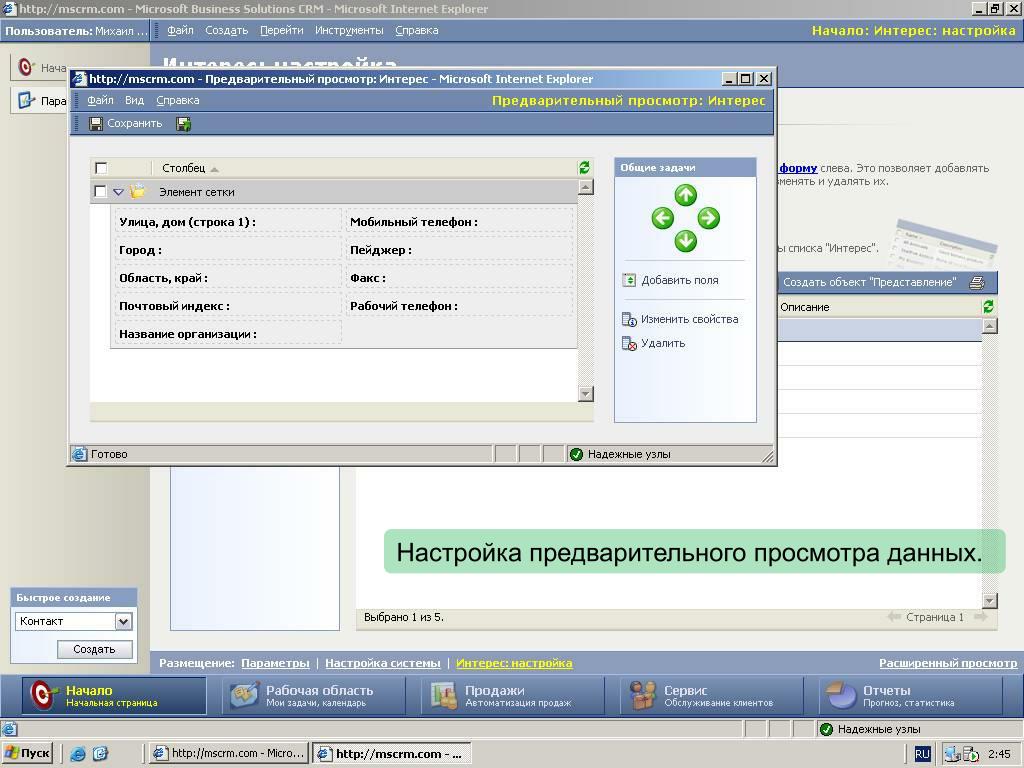The width and height of the screenshot is (1024, 768).
Task: Click the second quick launch icon by Пуск
Action: [100, 754]
